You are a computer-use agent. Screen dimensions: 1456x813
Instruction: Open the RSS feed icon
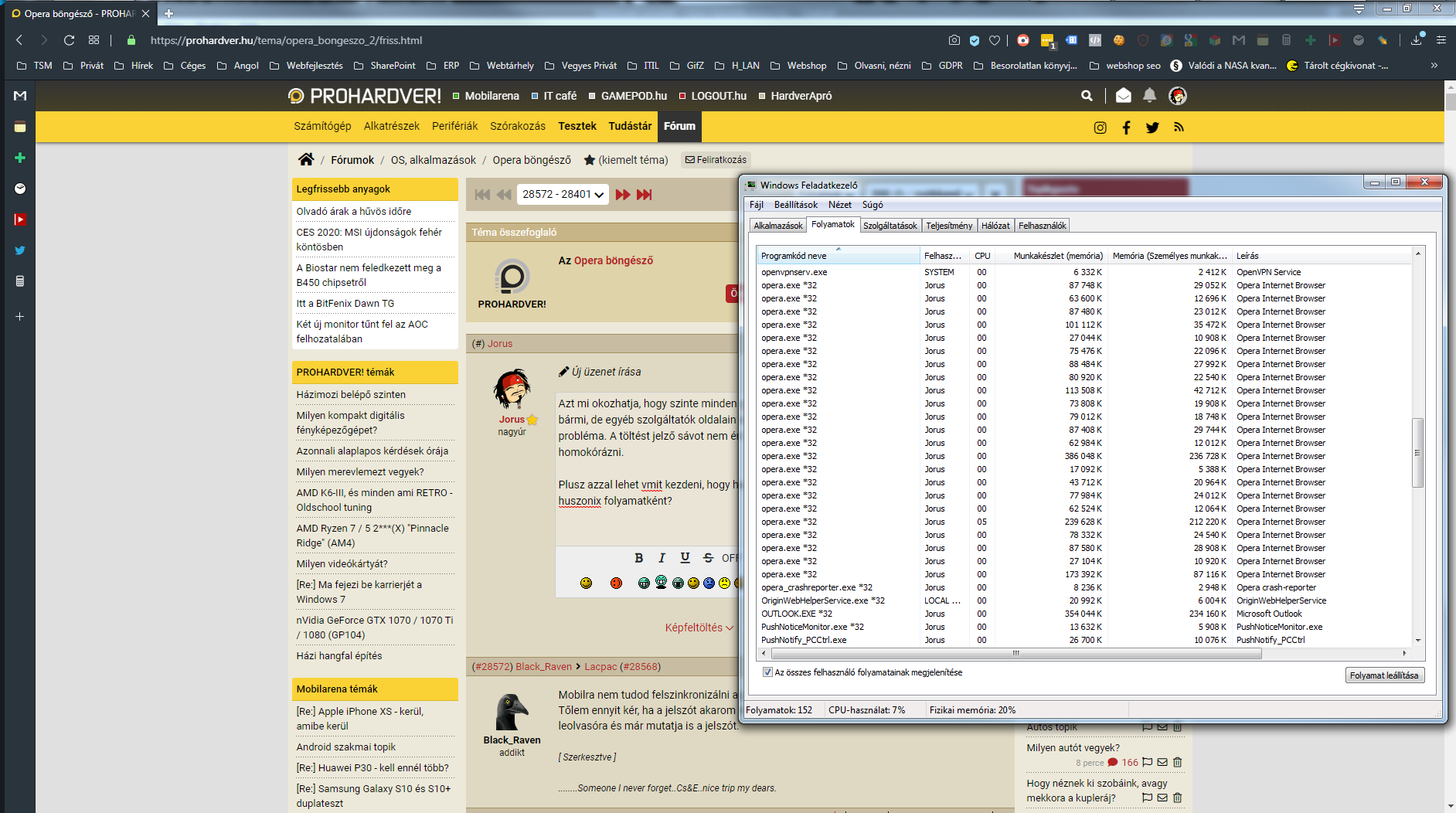[1179, 128]
